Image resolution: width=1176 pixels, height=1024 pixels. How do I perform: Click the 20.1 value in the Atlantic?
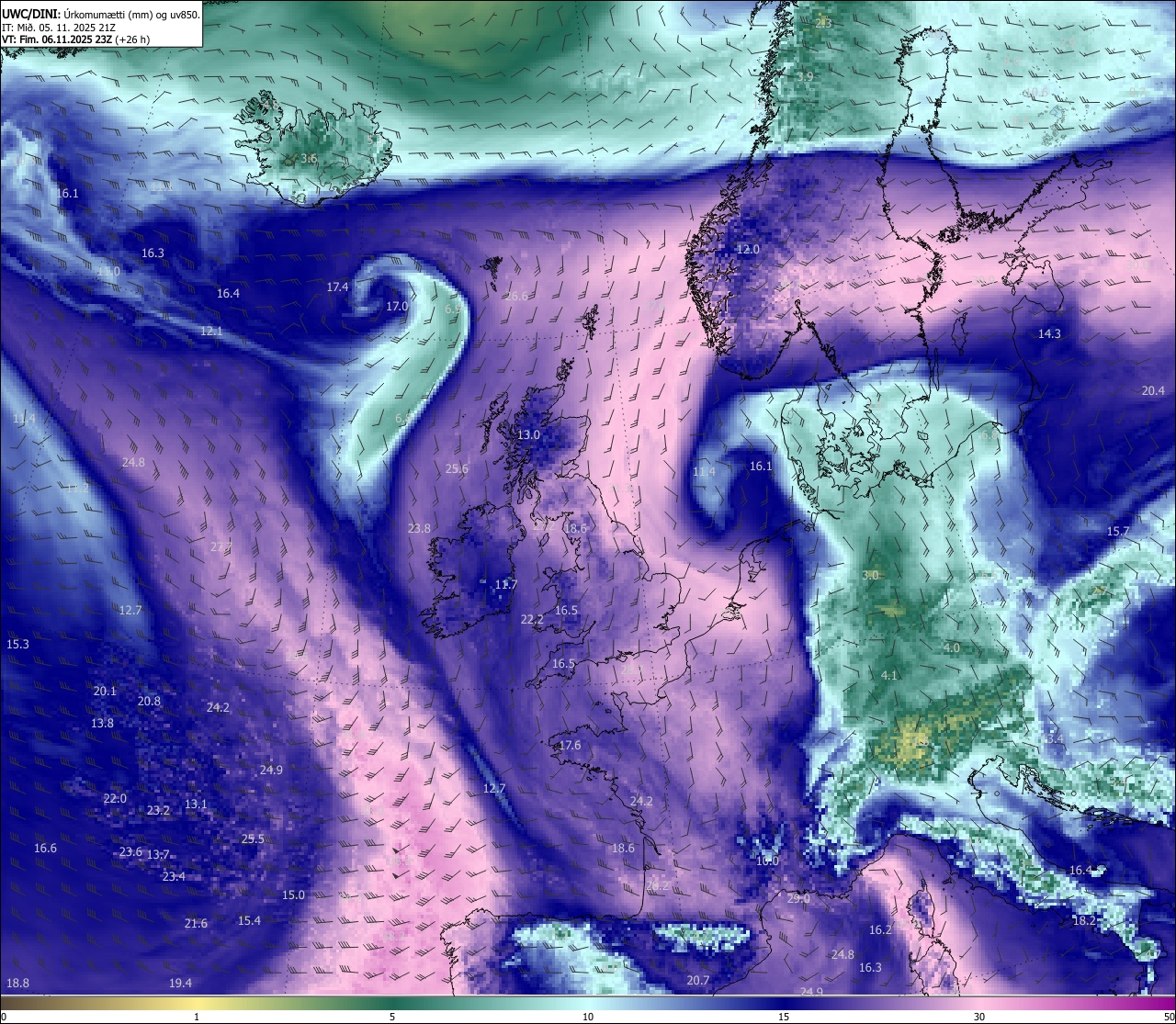(x=105, y=692)
